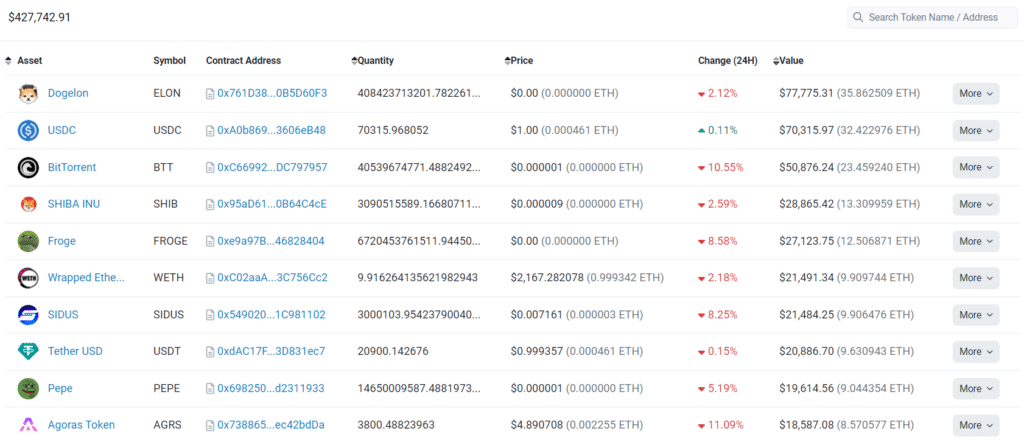1024x445 pixels.
Task: Sort table by Asset column
Action: pos(24,61)
